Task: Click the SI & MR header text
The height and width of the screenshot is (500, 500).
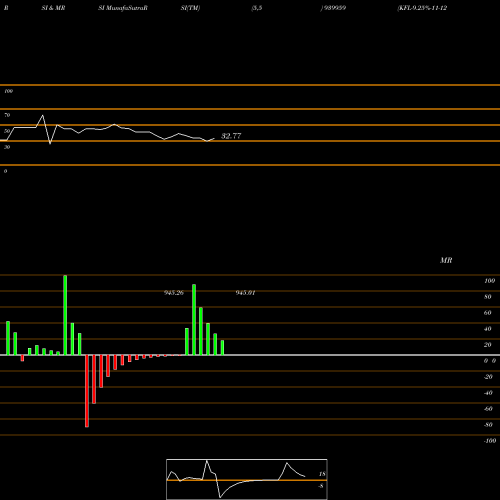Action: coord(53,8)
